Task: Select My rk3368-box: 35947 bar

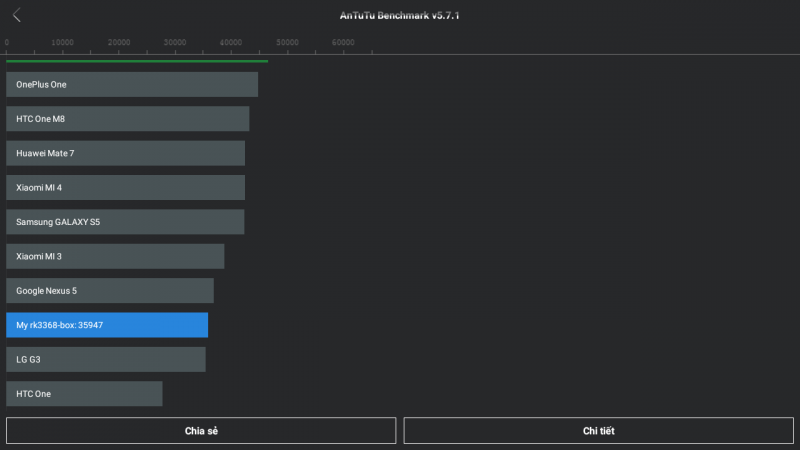Action: click(x=107, y=325)
